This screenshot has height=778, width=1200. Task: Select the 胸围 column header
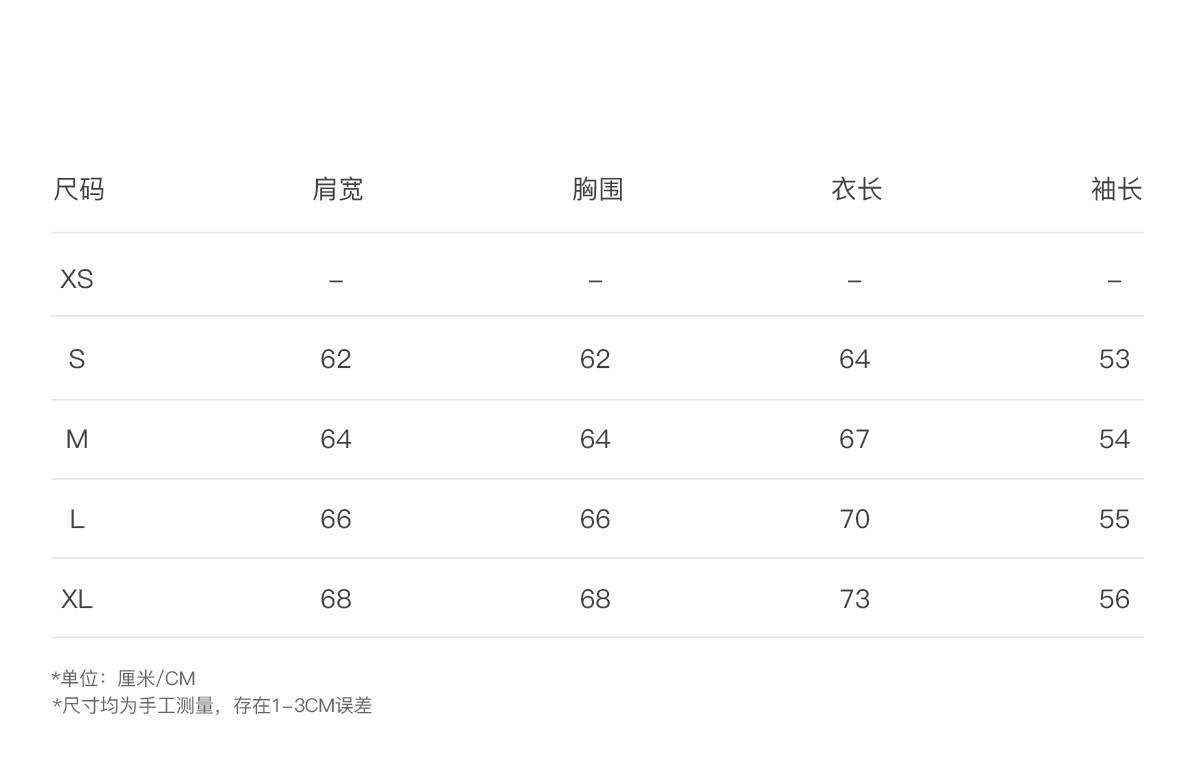[597, 189]
